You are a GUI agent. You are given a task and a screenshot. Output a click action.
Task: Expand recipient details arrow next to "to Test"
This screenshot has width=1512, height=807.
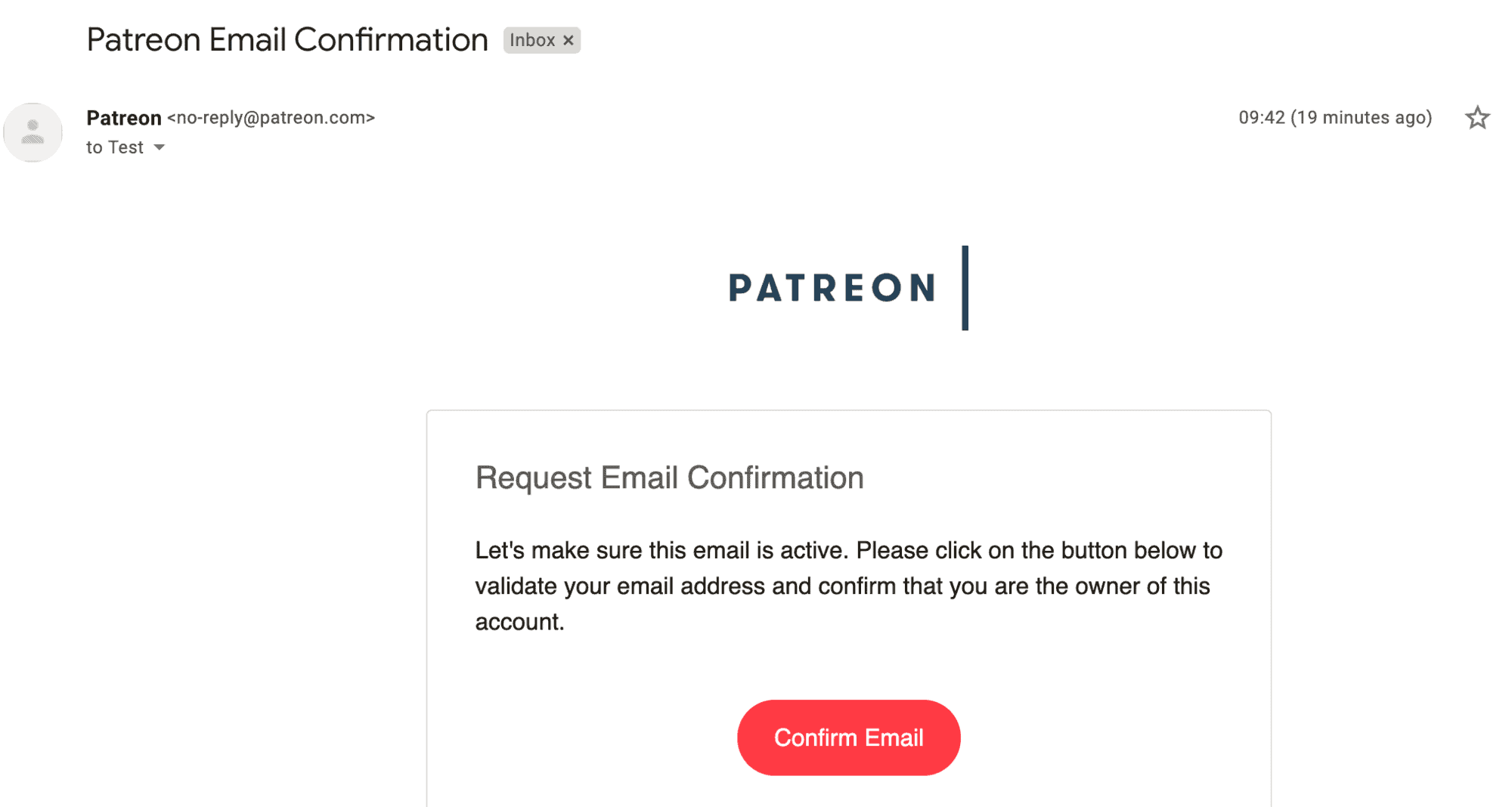pyautogui.click(x=160, y=147)
